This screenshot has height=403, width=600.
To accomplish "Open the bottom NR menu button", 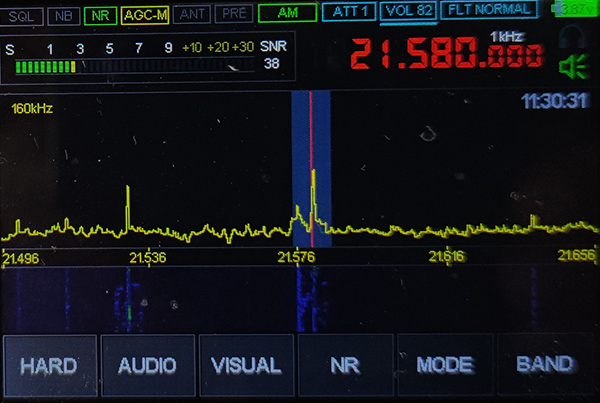I will tap(346, 364).
